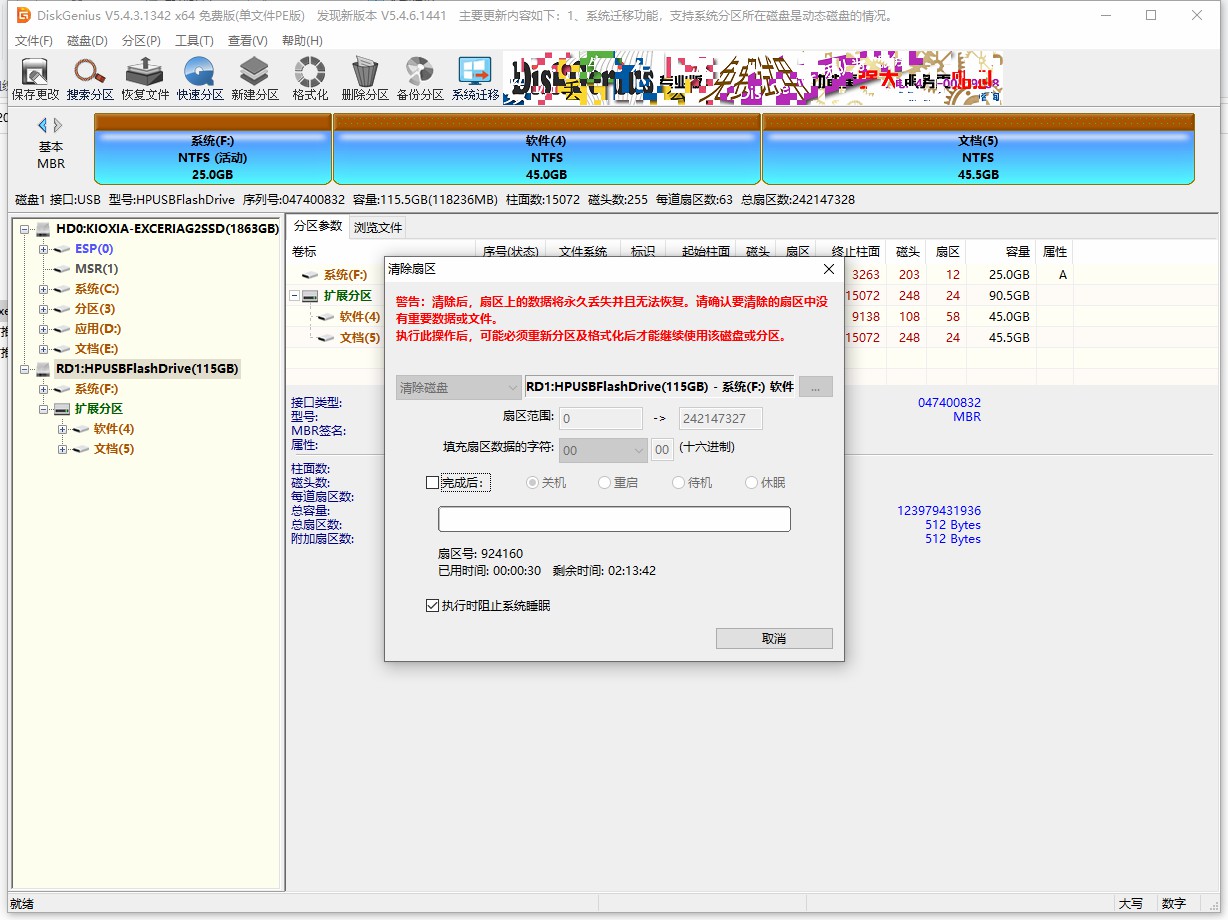
Task: Collapse 扩展分区 row in partition table
Action: (295, 296)
